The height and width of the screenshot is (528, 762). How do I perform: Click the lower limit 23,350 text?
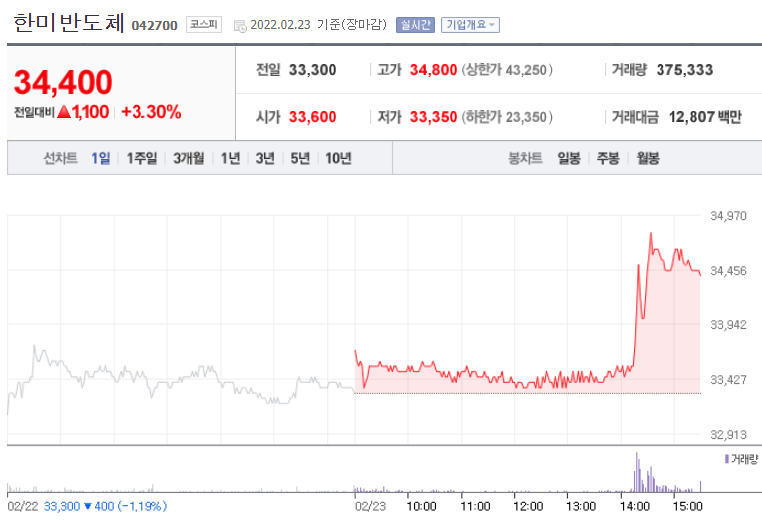tap(507, 117)
